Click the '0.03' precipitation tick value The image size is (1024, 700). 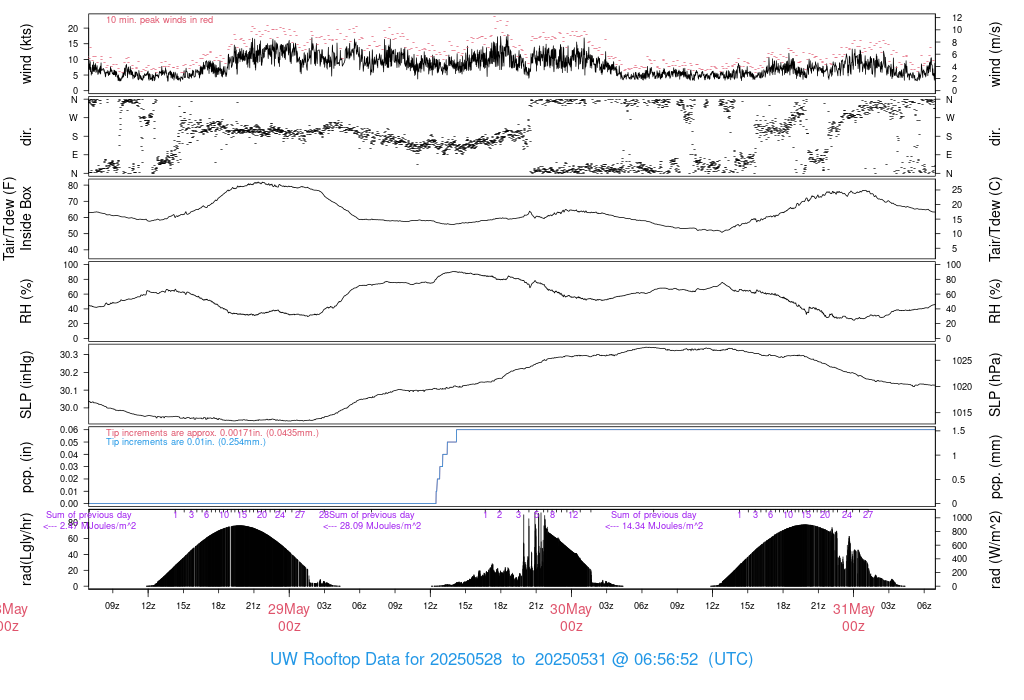69,467
